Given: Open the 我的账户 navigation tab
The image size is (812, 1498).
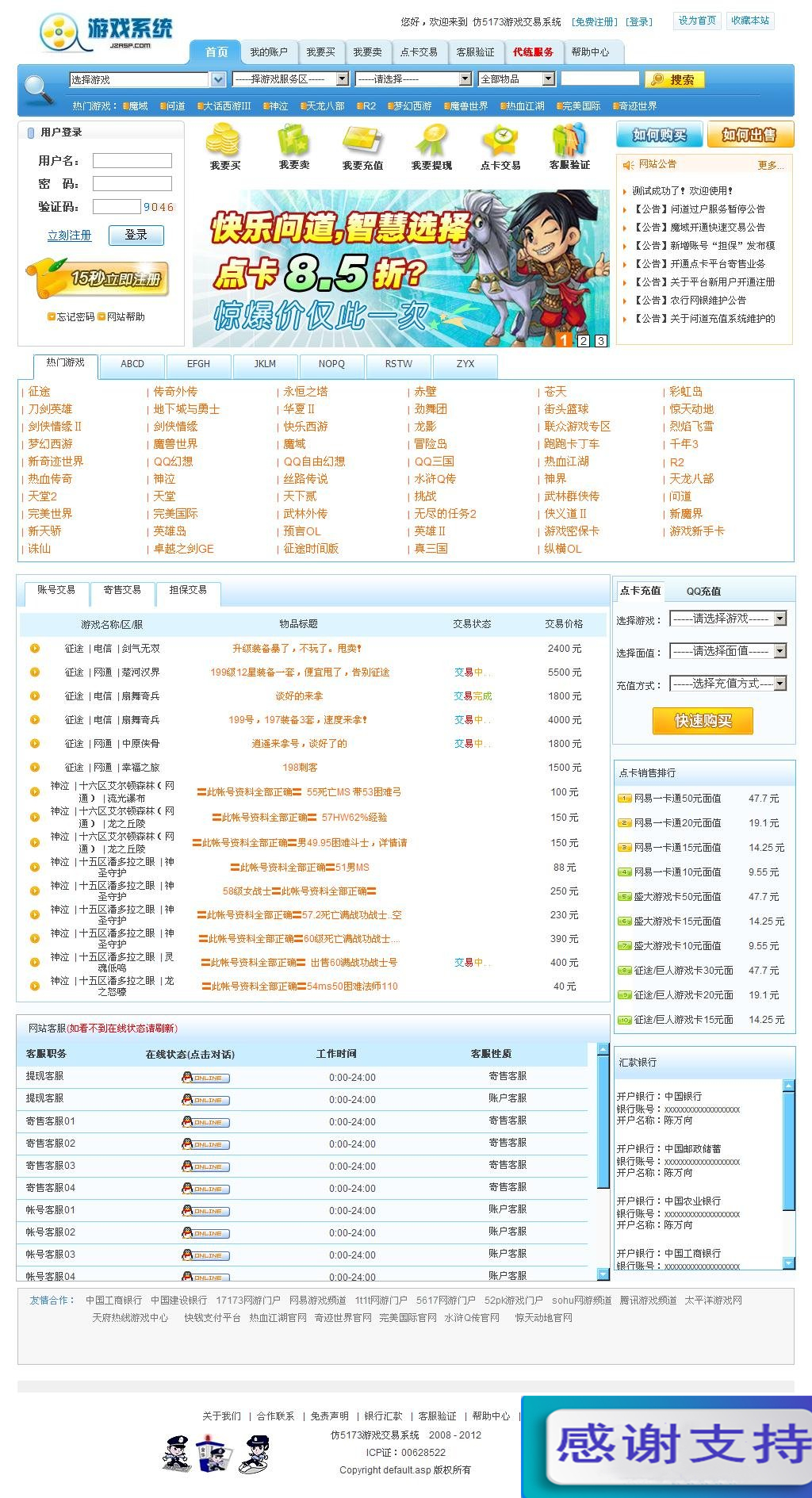Looking at the screenshot, I should 269,52.
